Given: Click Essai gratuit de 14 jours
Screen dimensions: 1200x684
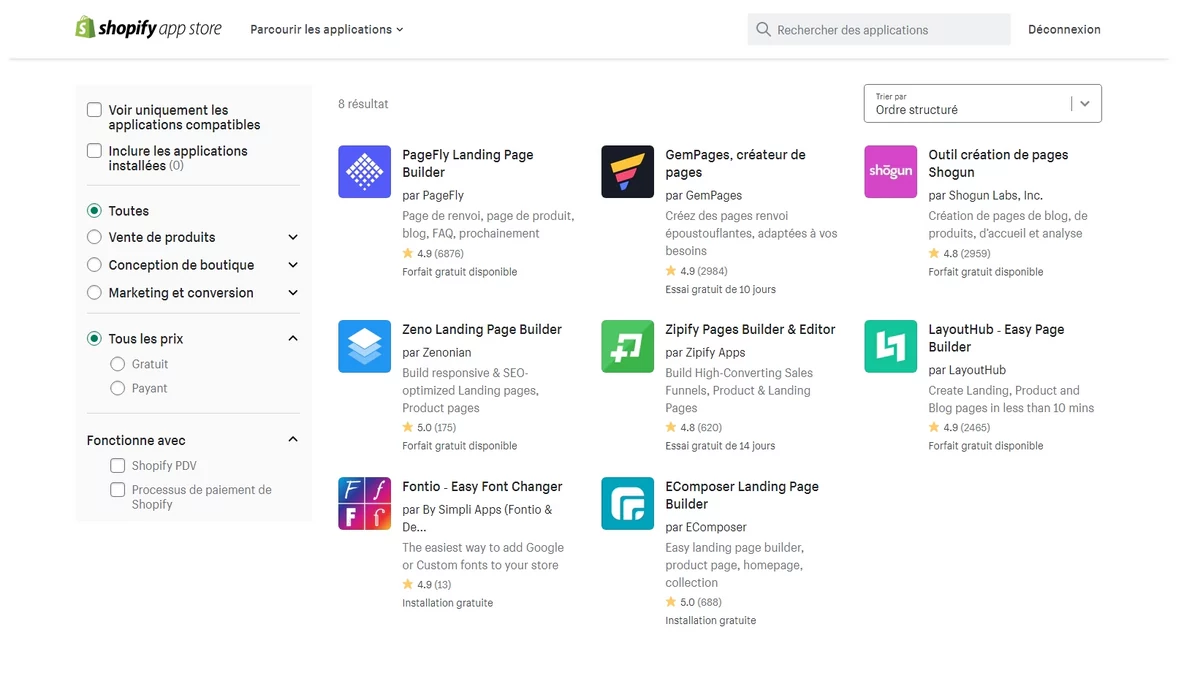Looking at the screenshot, I should [x=720, y=446].
